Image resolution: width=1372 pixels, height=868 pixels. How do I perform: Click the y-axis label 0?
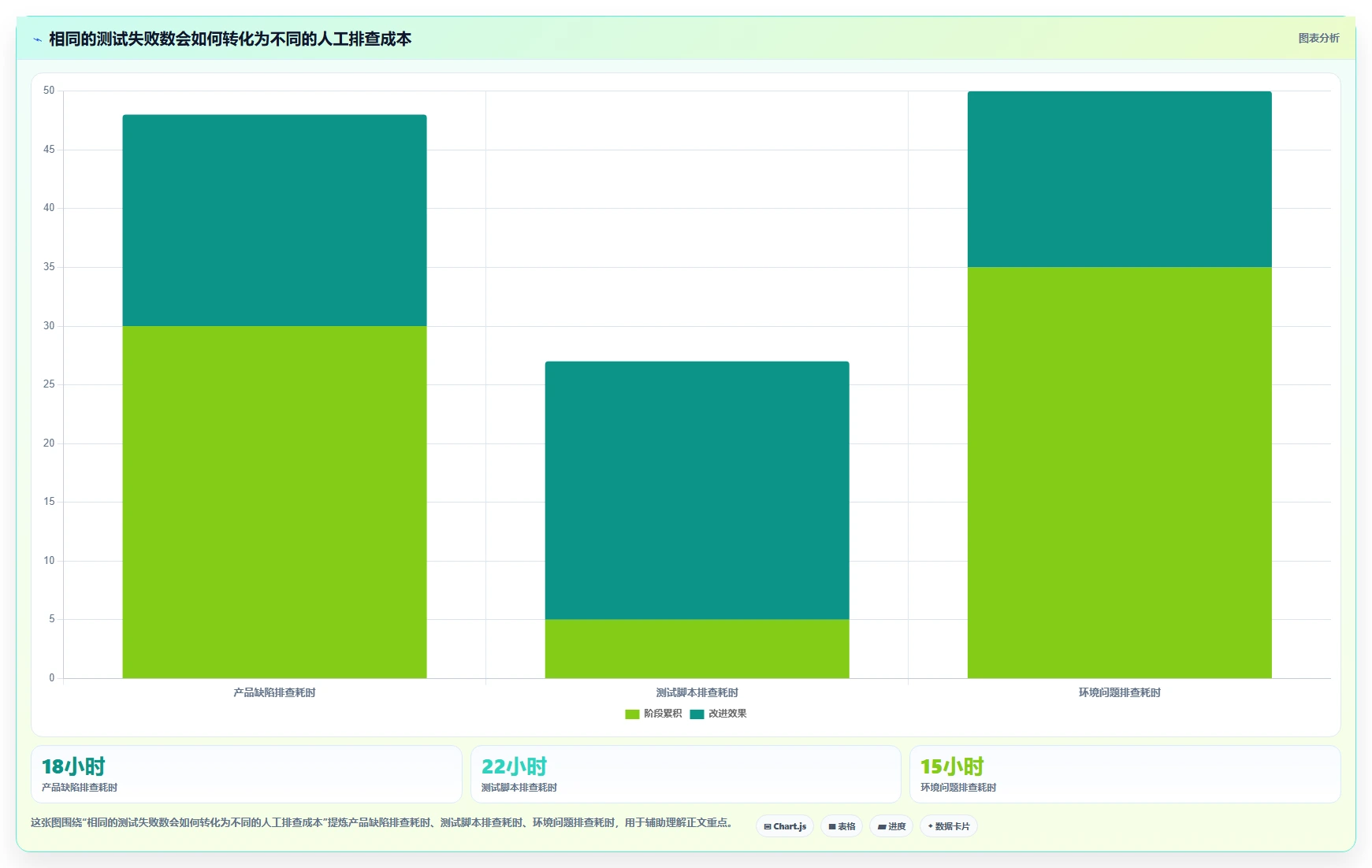(52, 678)
